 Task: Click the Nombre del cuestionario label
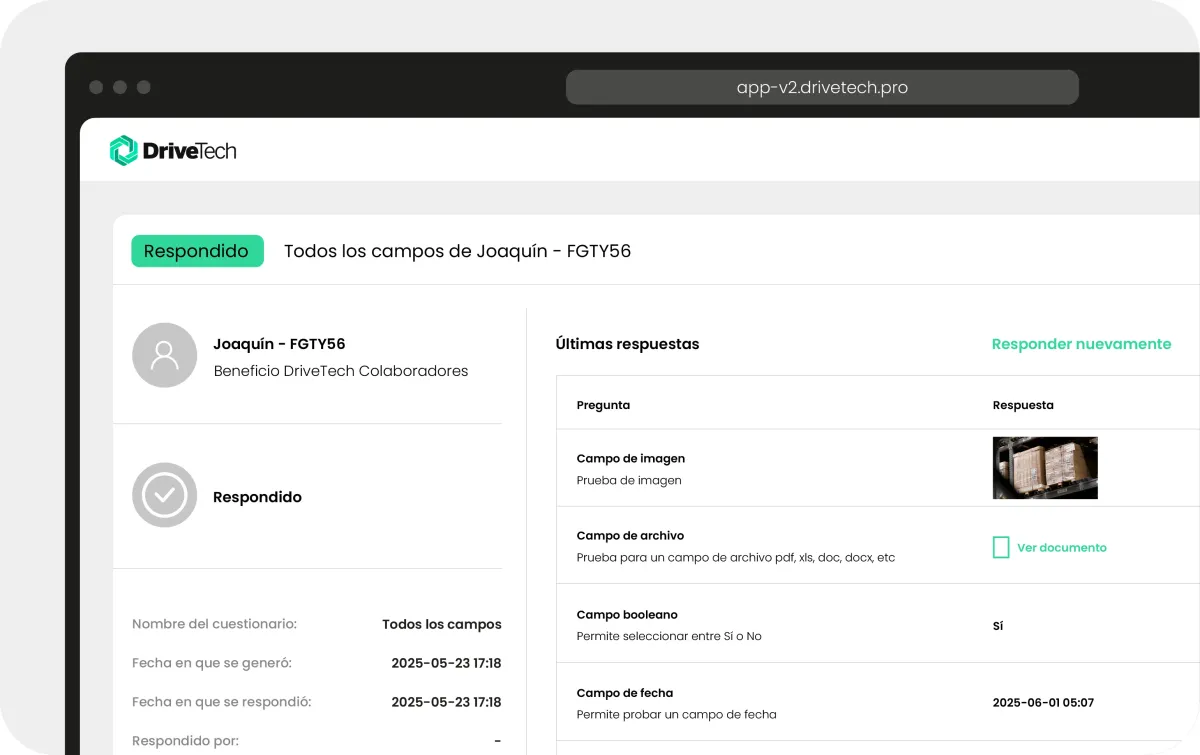click(x=214, y=624)
